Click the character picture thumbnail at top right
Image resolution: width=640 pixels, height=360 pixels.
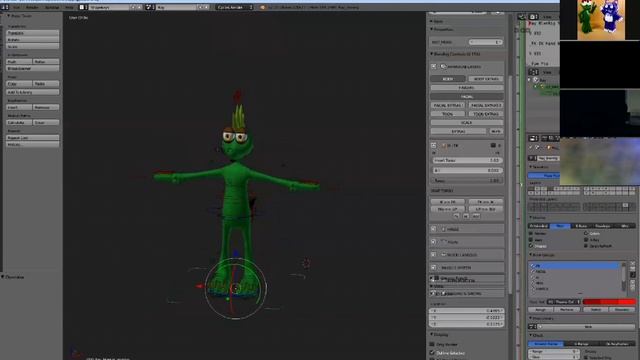[x=601, y=20]
